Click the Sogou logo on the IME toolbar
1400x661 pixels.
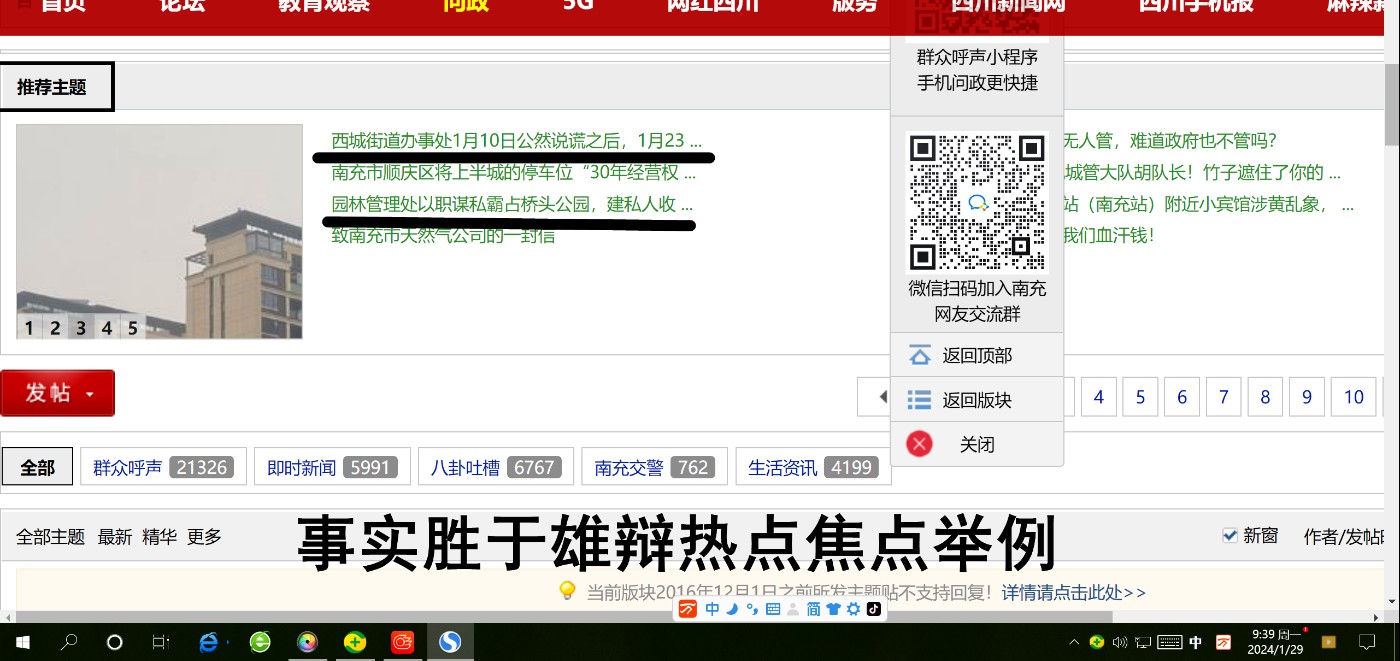[x=688, y=609]
